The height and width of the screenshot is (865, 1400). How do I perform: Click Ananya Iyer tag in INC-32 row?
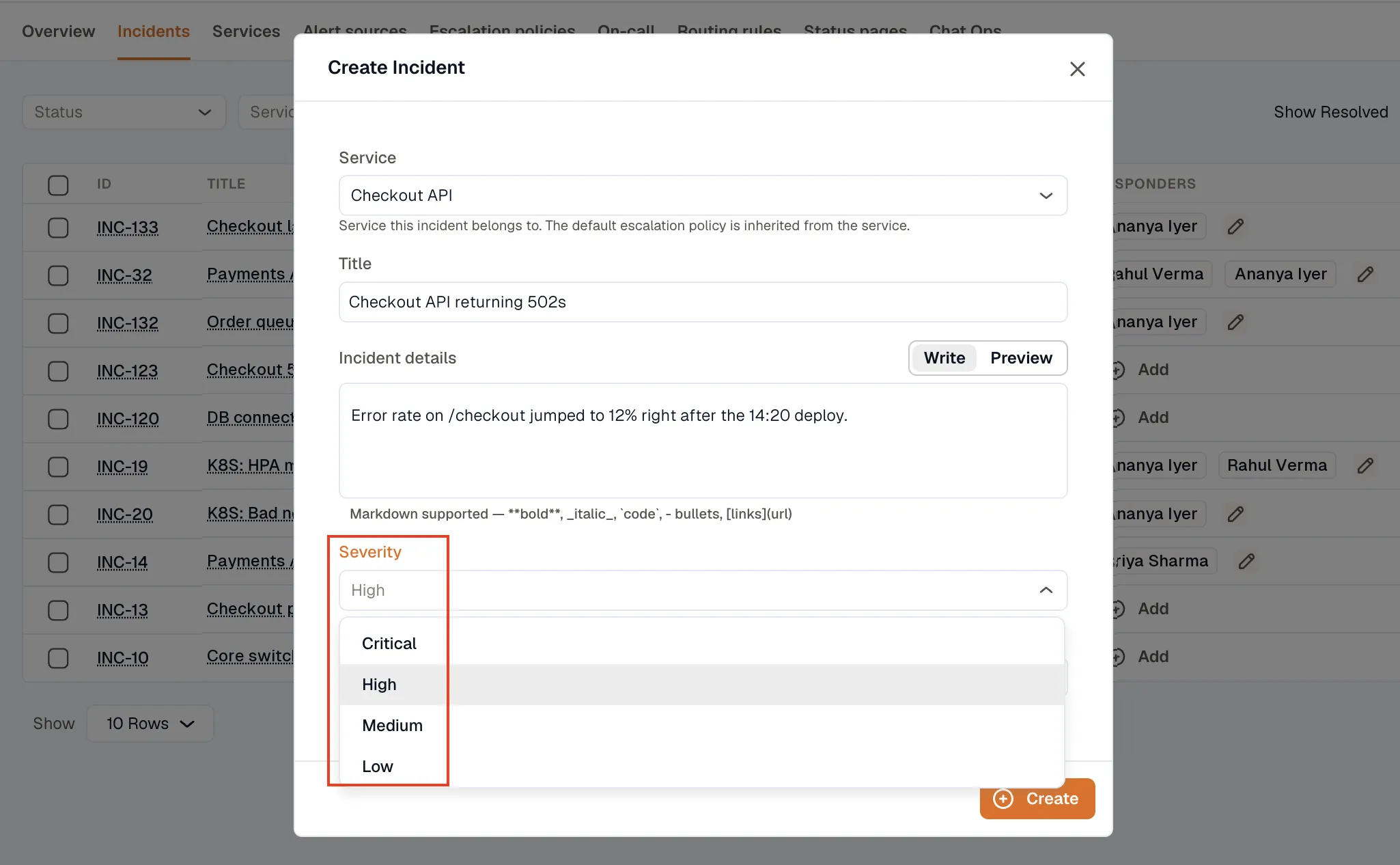point(1280,274)
